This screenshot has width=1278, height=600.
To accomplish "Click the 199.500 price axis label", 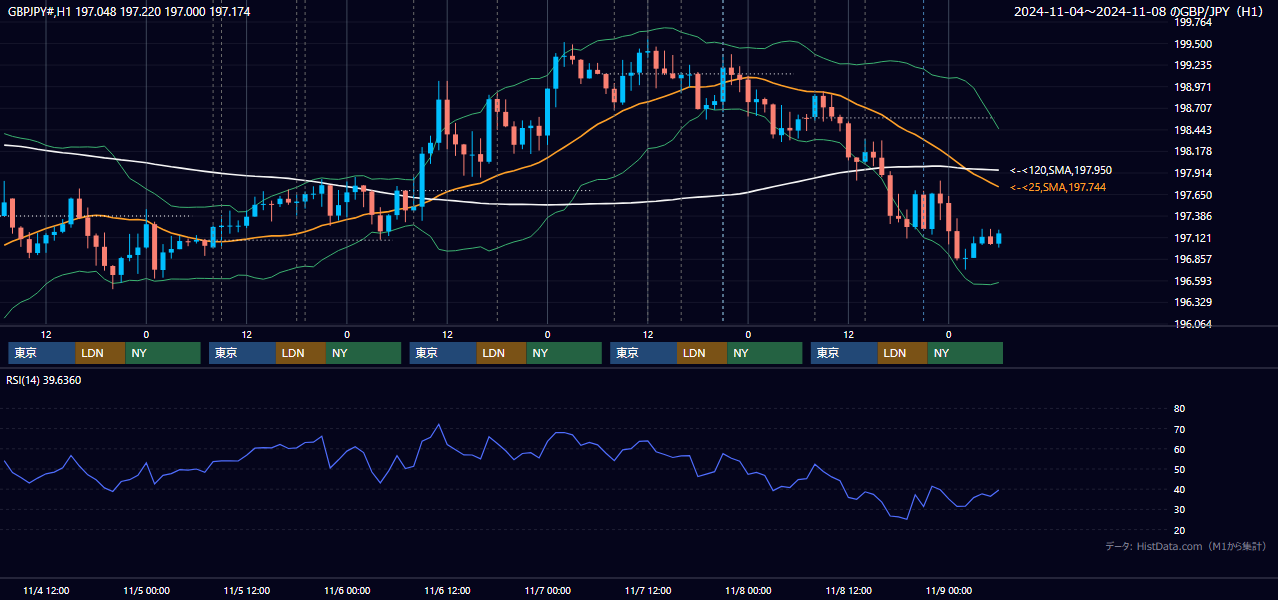I will coord(1193,44).
